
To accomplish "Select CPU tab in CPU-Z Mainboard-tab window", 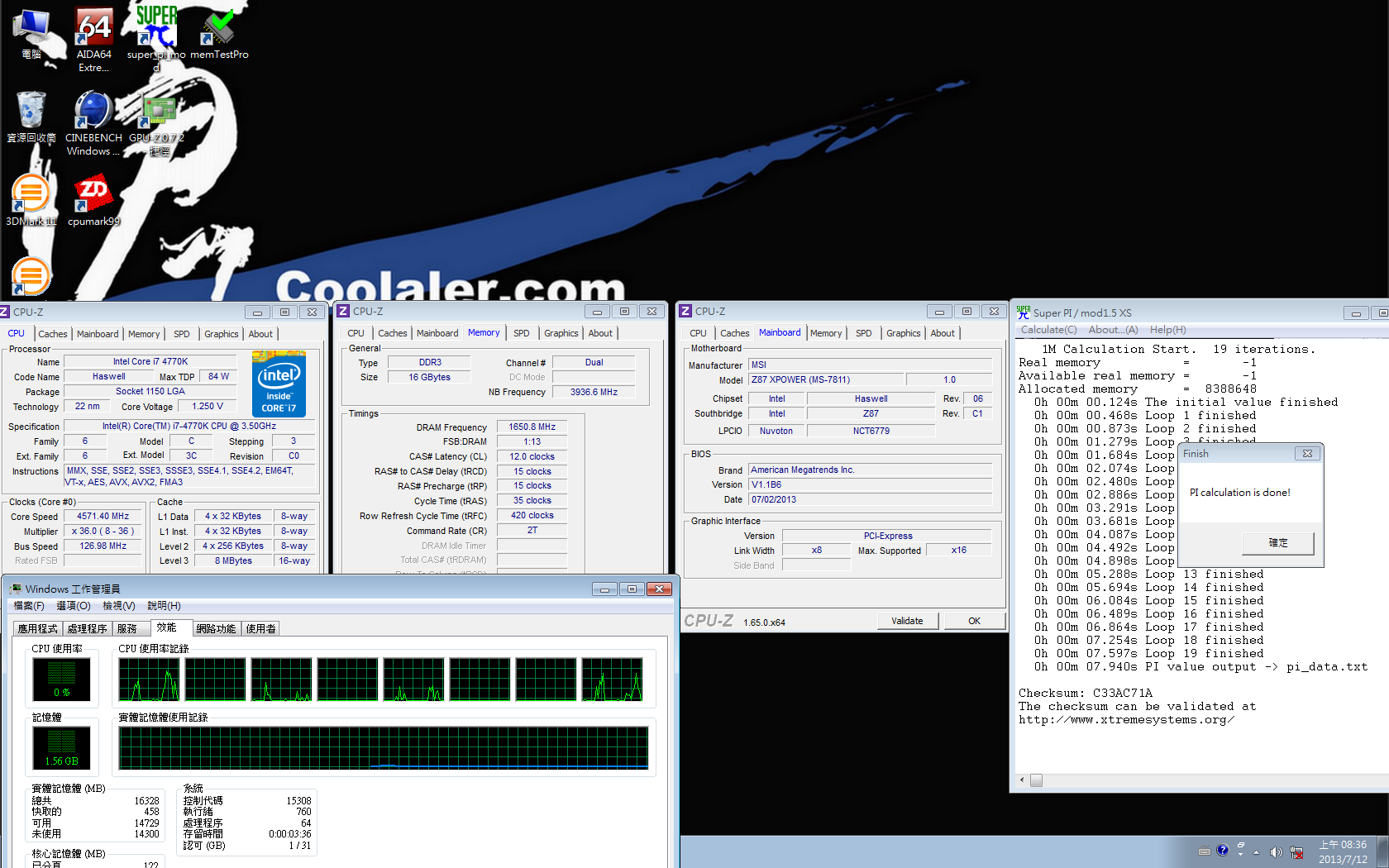I will (x=699, y=333).
